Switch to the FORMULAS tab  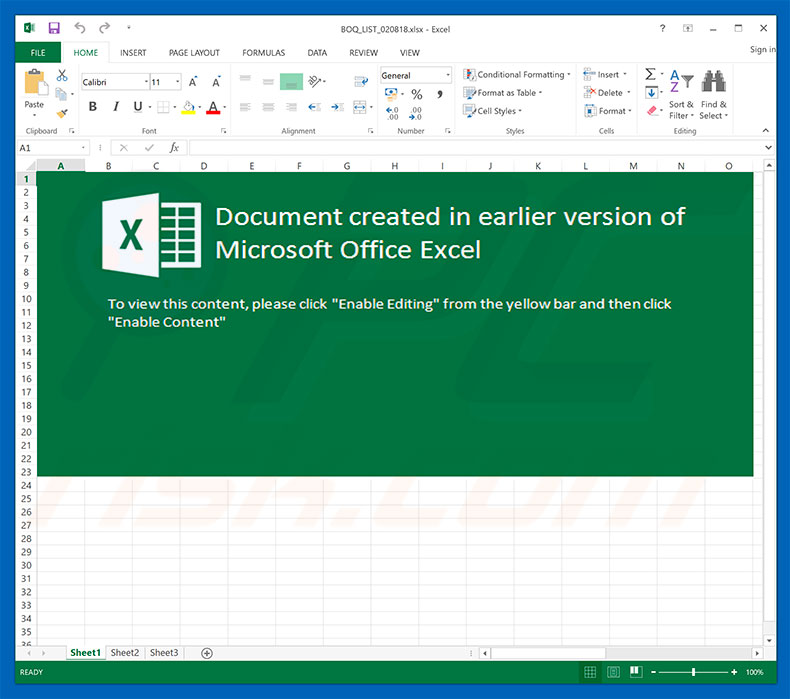(x=264, y=52)
